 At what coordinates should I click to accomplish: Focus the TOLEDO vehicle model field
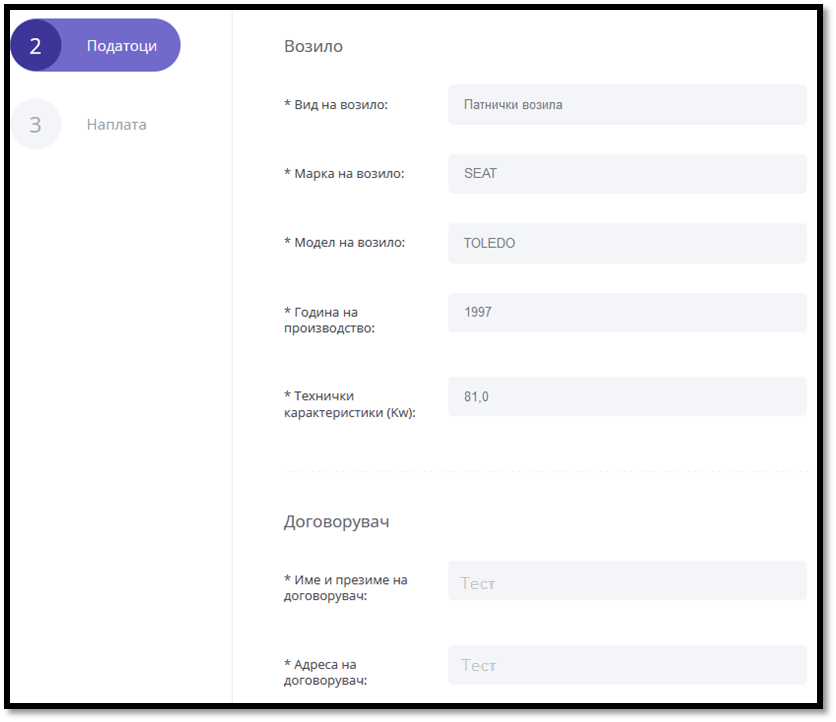[x=627, y=243]
